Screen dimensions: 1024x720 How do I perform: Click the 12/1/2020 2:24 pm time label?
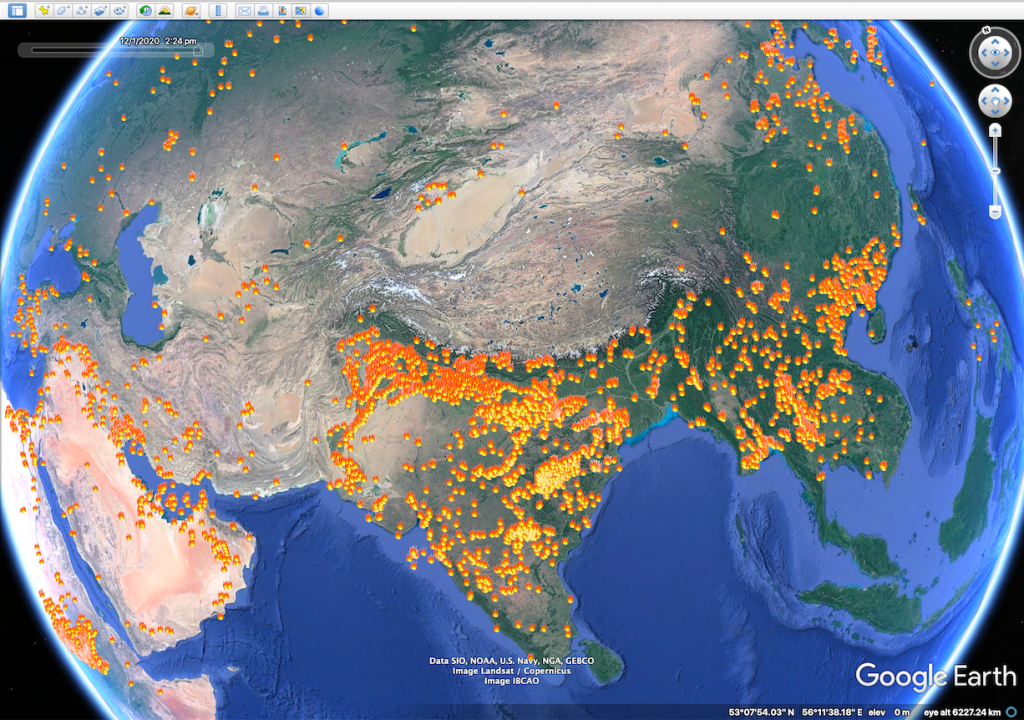pos(158,41)
